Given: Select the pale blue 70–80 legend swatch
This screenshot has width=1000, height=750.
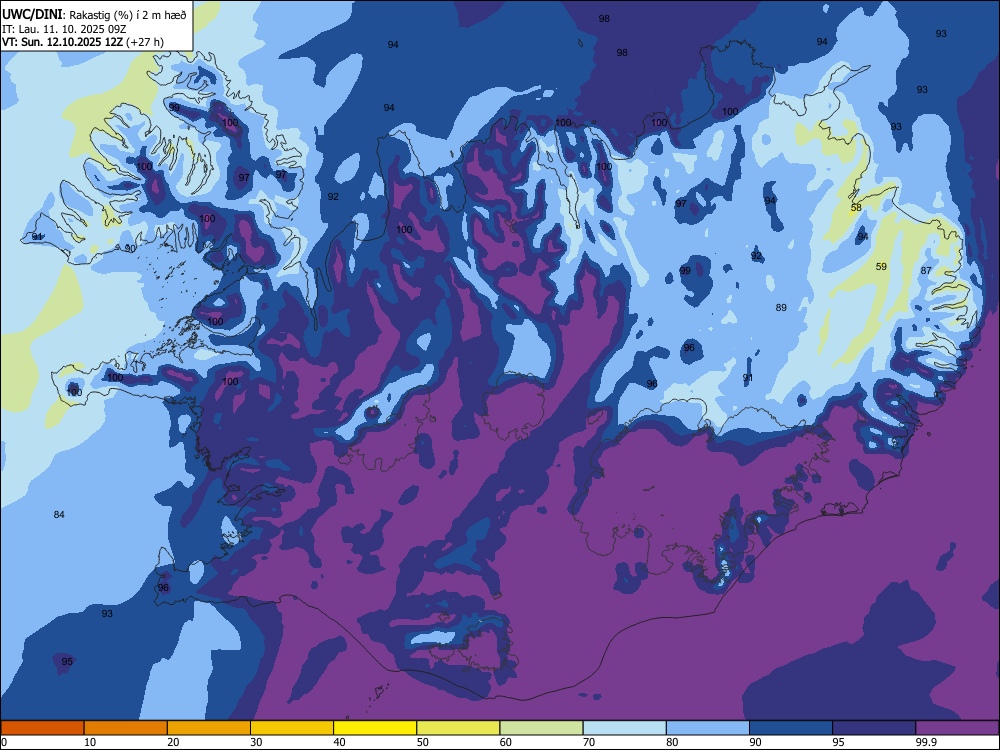Looking at the screenshot, I should click(x=625, y=728).
